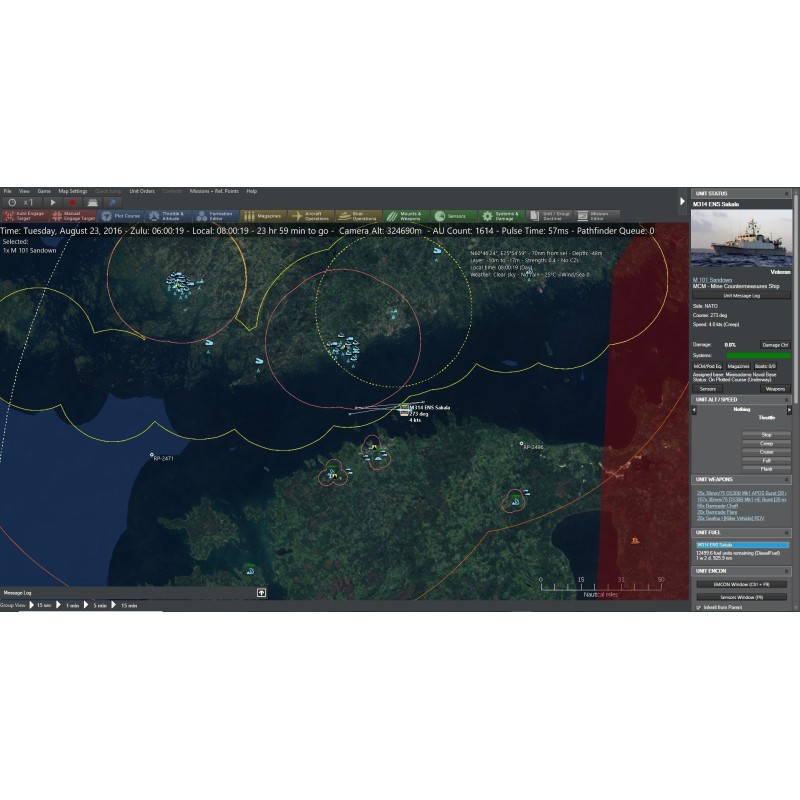
Task: Open the Plot Course tool
Action: pos(121,215)
